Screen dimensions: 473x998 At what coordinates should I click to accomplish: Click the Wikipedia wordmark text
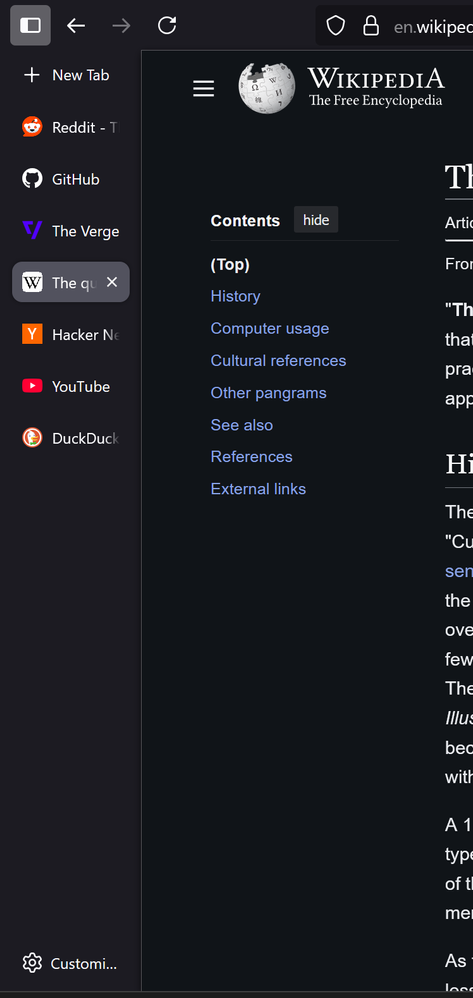[376, 79]
